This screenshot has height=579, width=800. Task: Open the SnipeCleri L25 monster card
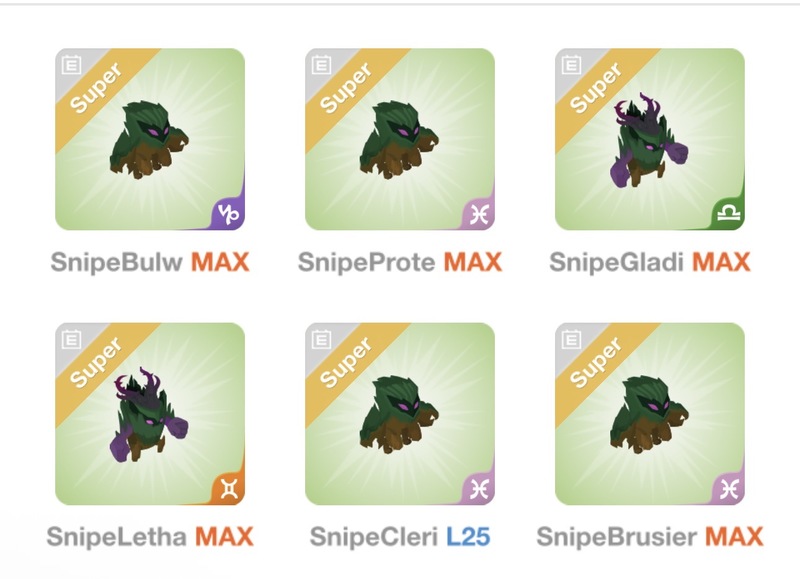pyautogui.click(x=400, y=414)
